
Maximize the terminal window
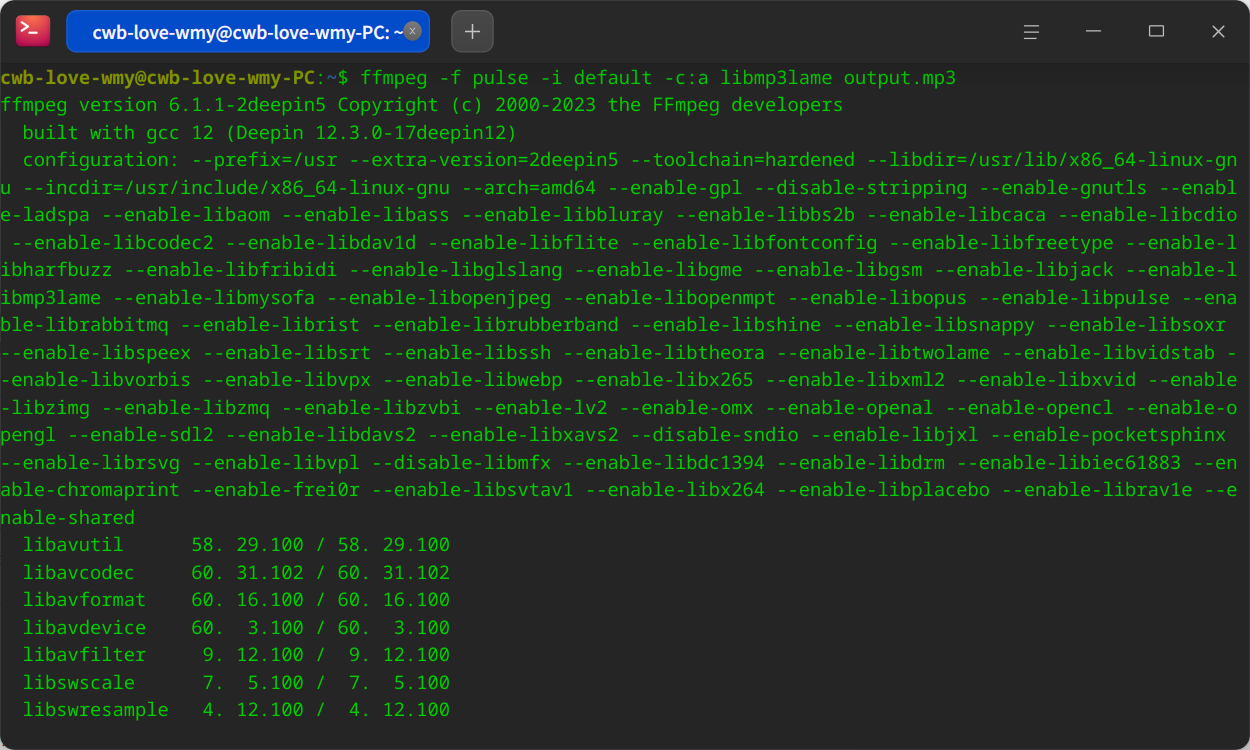pyautogui.click(x=1156, y=31)
